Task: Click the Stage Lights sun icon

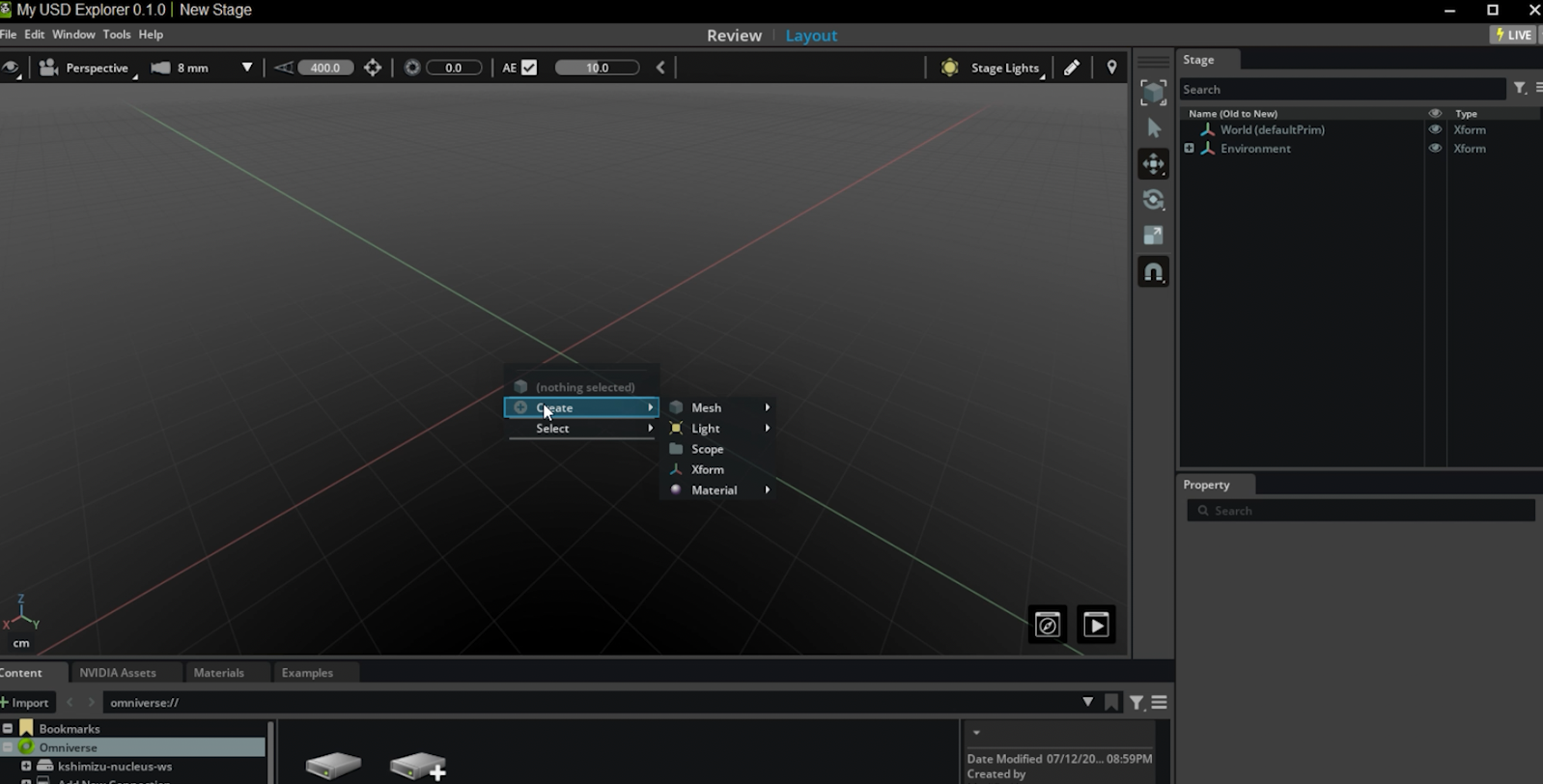Action: (950, 68)
